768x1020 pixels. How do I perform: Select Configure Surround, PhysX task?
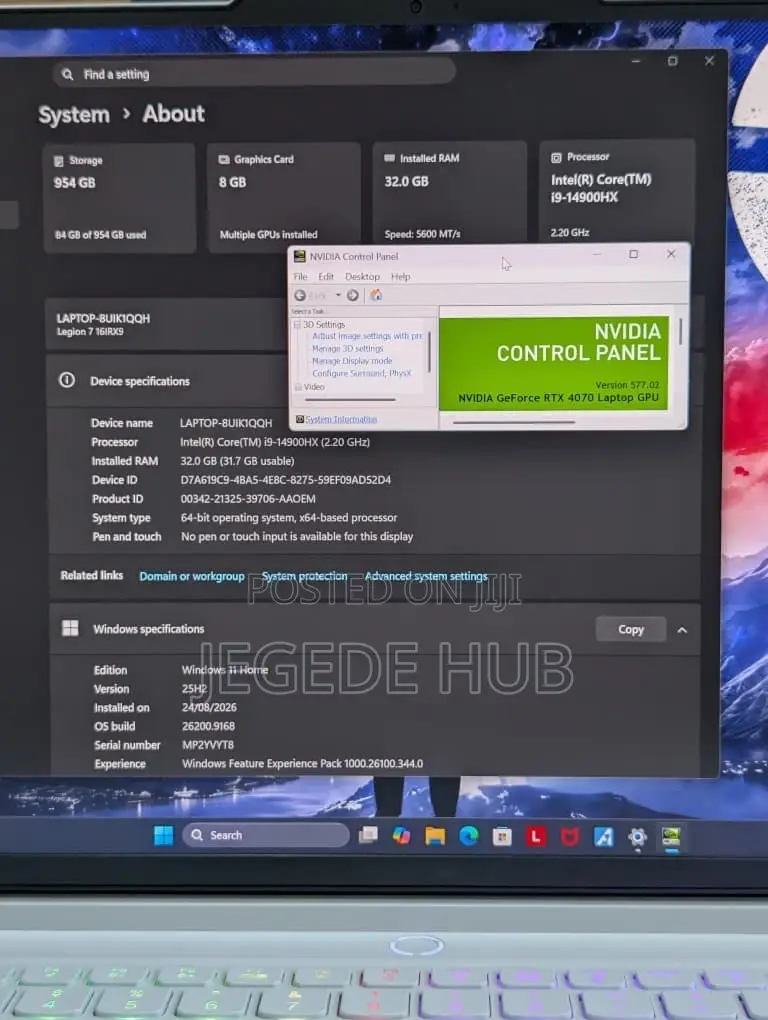(362, 373)
